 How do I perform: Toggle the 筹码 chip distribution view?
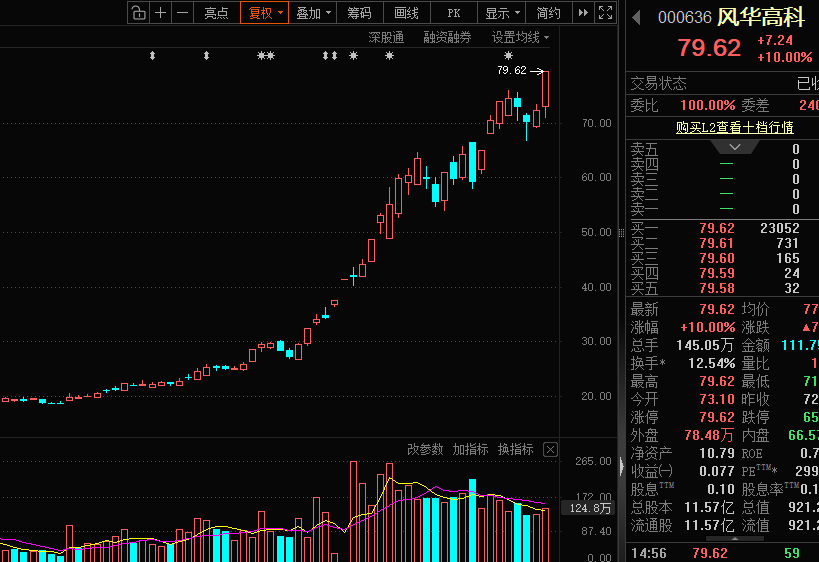point(359,13)
